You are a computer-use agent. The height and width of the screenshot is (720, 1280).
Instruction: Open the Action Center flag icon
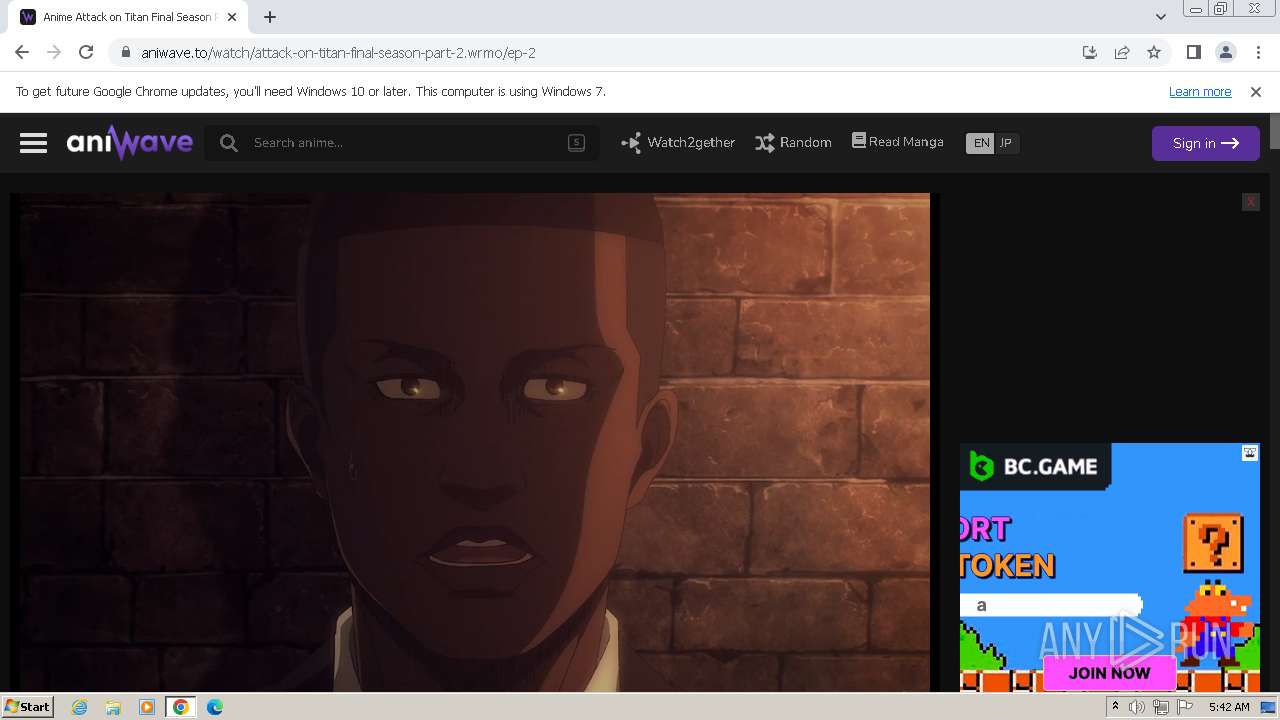(x=1185, y=707)
